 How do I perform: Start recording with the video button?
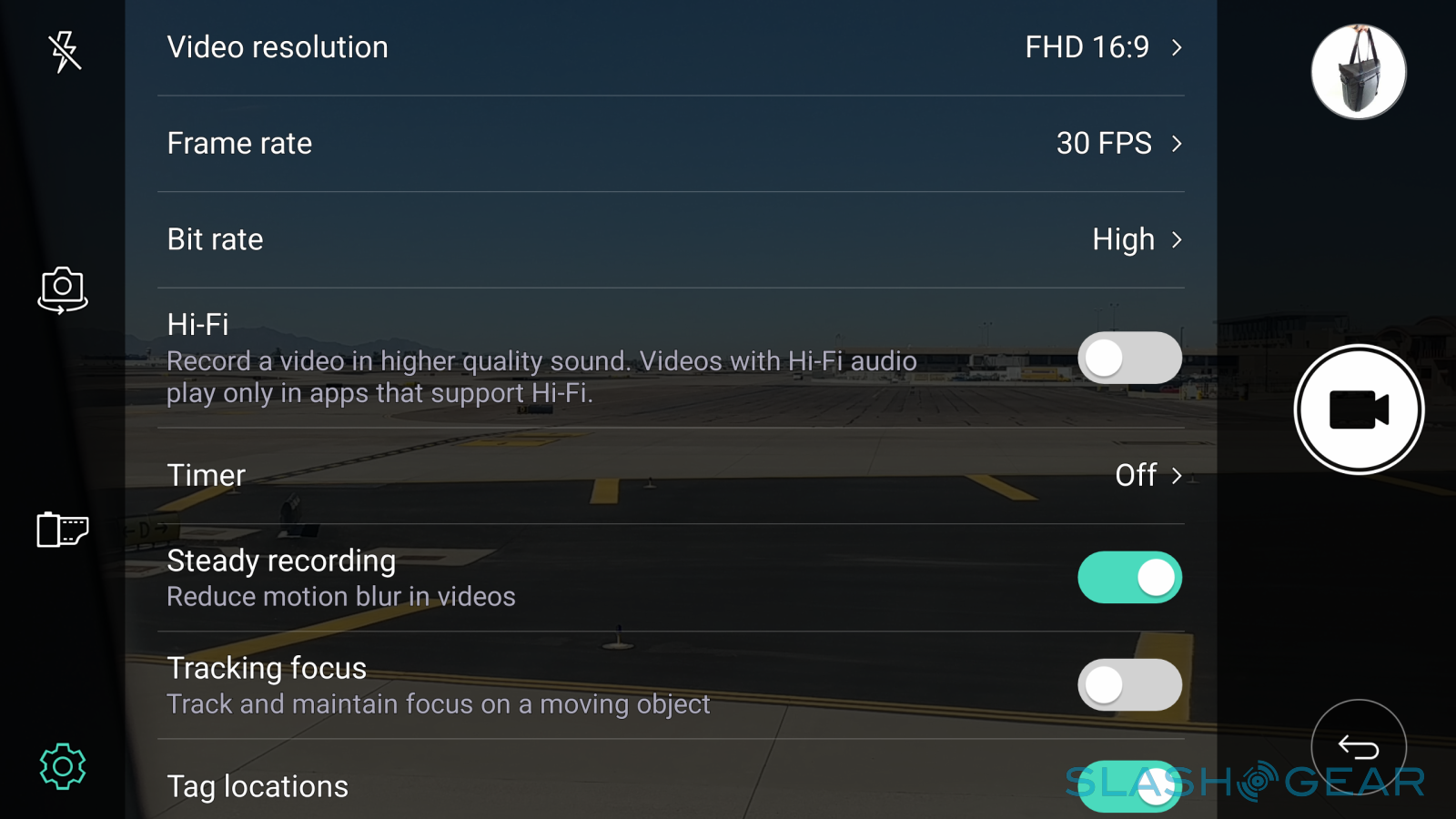tap(1359, 409)
